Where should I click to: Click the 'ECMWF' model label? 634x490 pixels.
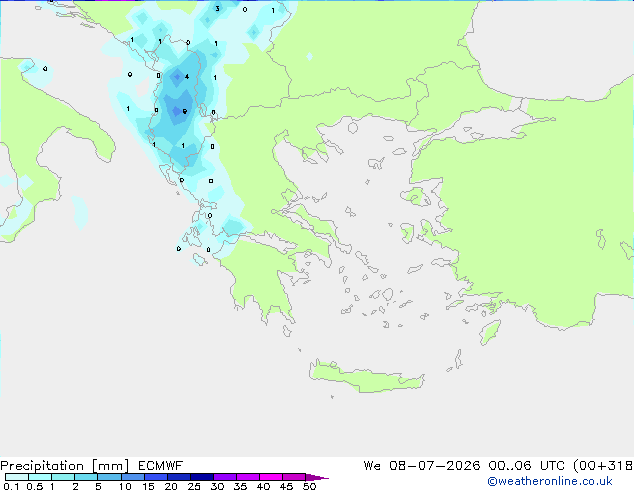[161, 466]
